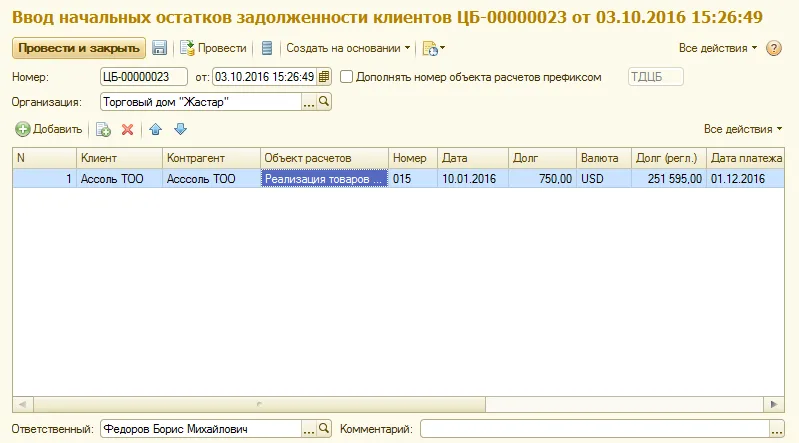Viewport: 799px width, 443px height.
Task: Click the red delete row icon
Action: pyautogui.click(x=127, y=129)
